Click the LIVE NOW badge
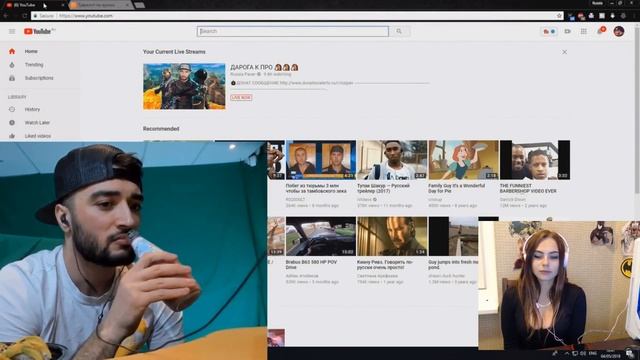Viewport: 640px width, 360px height. click(241, 97)
